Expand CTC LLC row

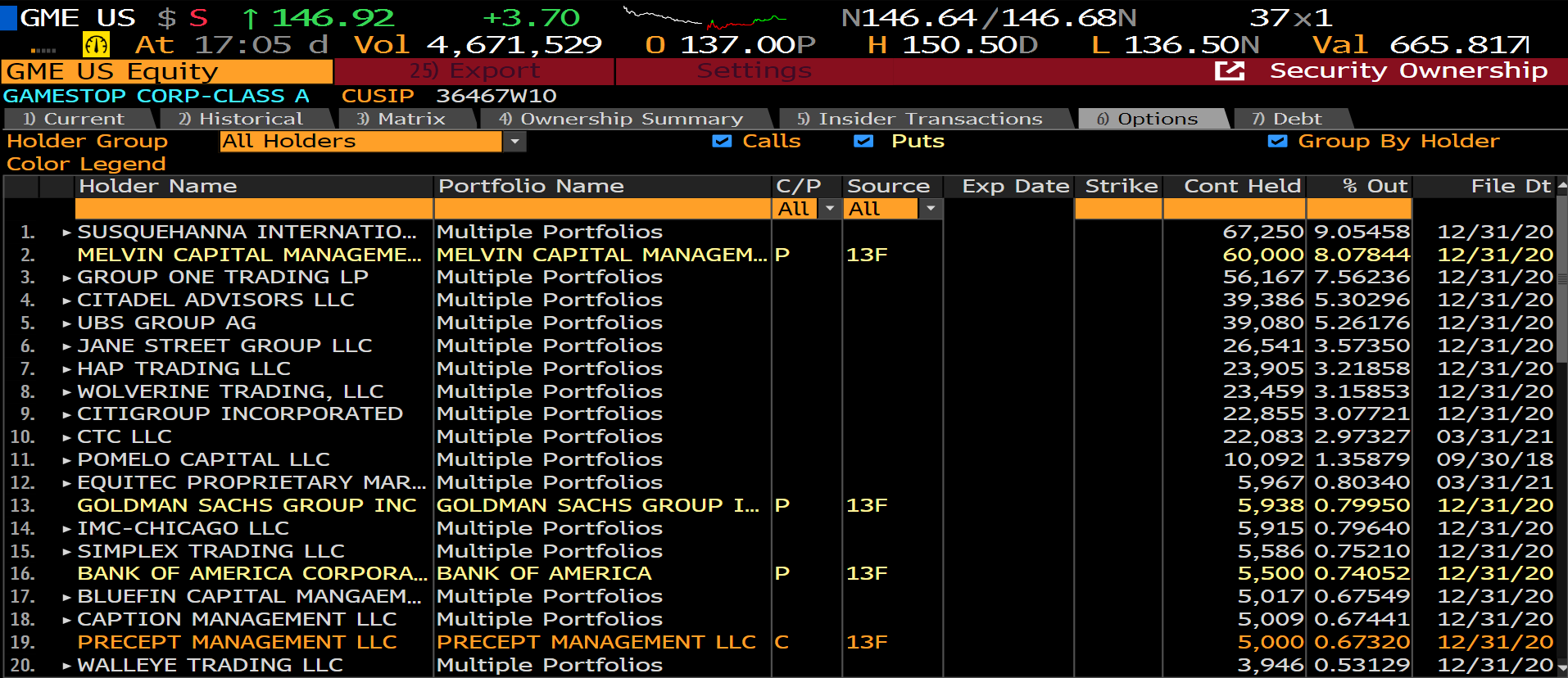click(67, 437)
